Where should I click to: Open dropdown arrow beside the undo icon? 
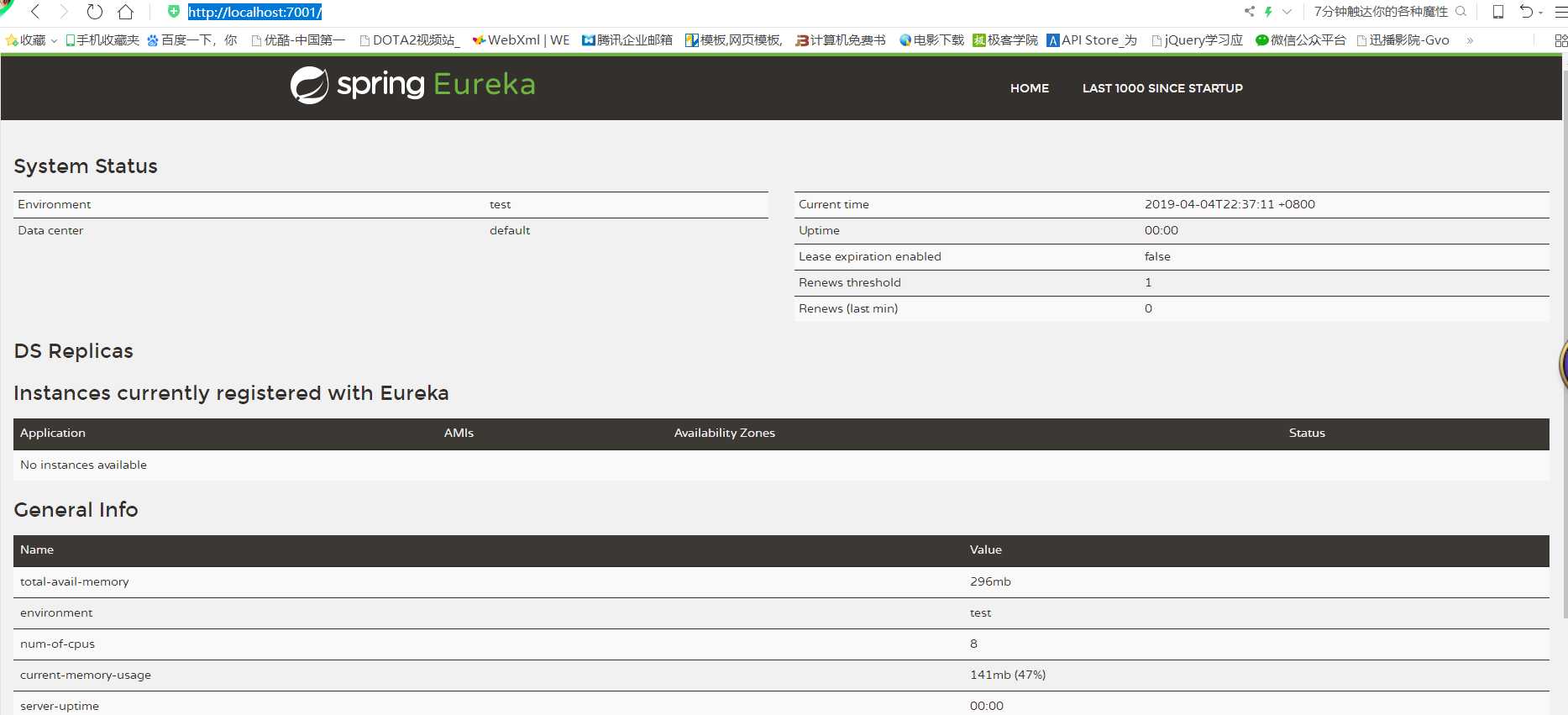[x=1540, y=13]
